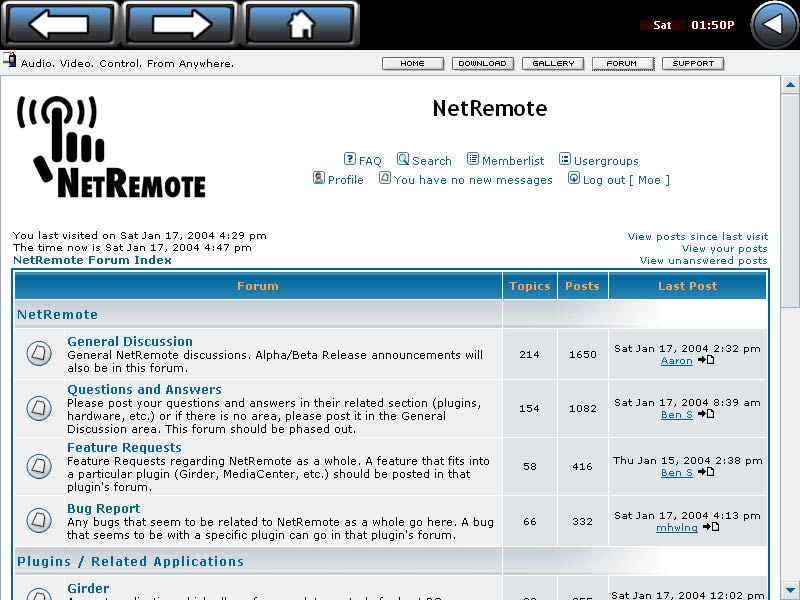Open Ben S profile in Feature Requests row
Screen dimensions: 800x600
(677, 473)
